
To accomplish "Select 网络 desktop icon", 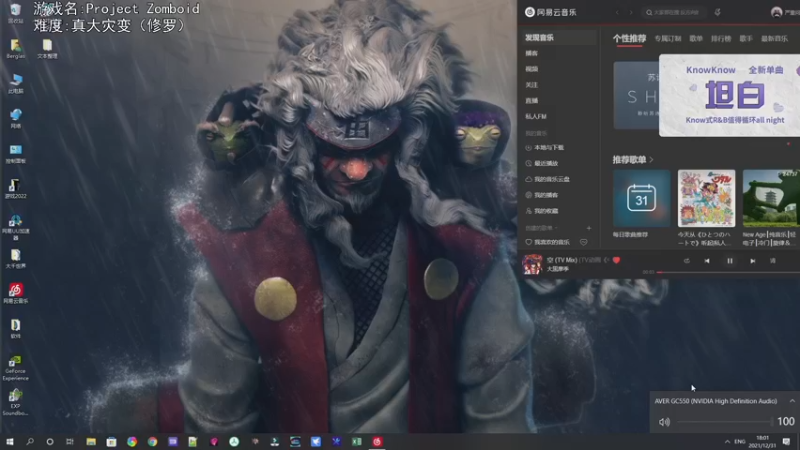I will click(16, 118).
